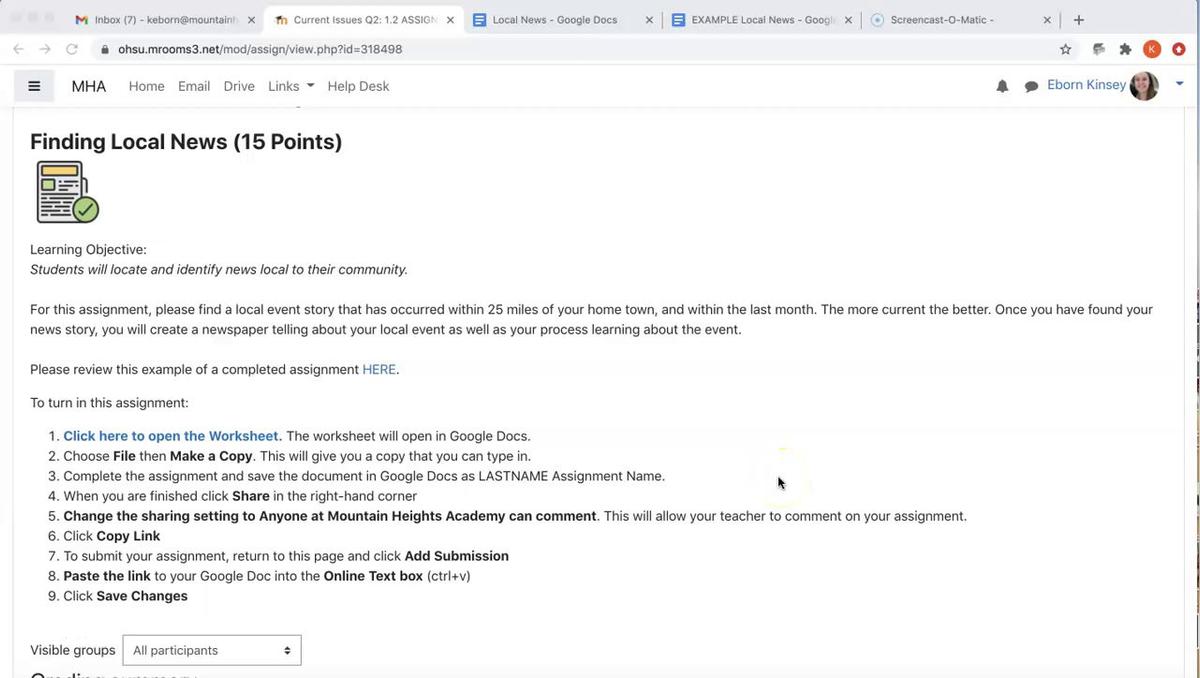1200x678 pixels.
Task: Open the Help Desk menu item
Action: [x=358, y=86]
